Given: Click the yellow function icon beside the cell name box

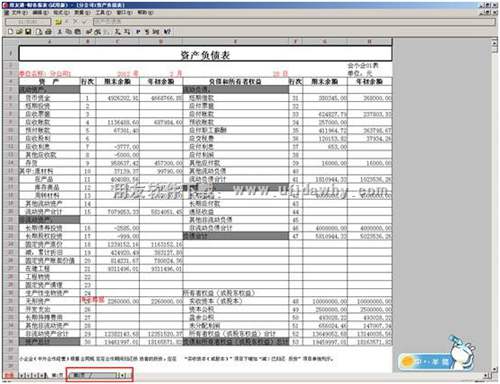Looking at the screenshot, I should point(58,22).
